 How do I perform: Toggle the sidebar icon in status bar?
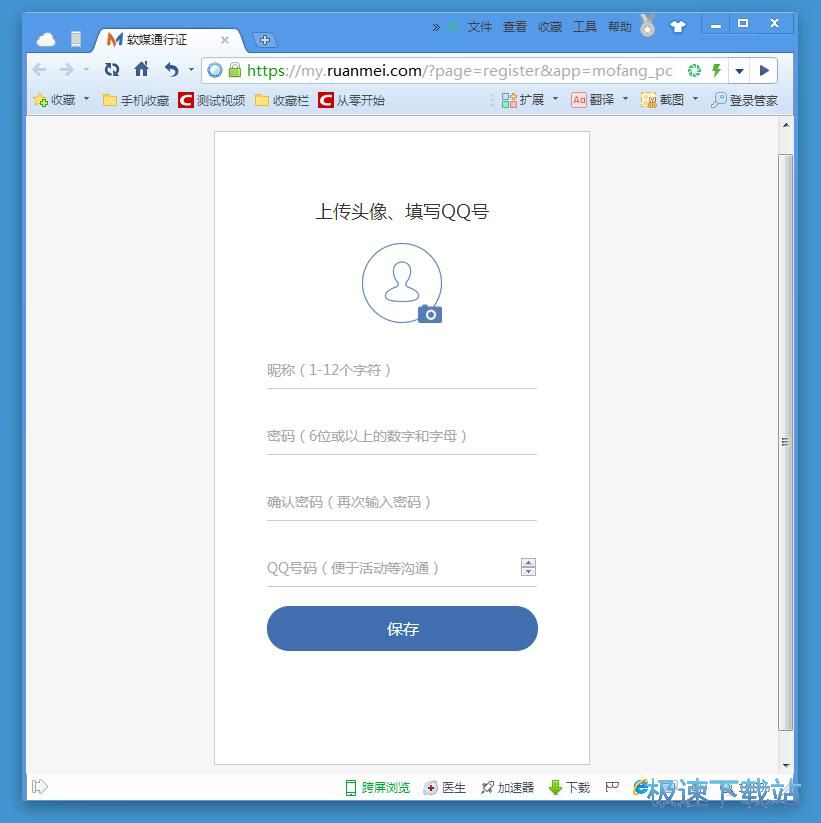pyautogui.click(x=40, y=786)
